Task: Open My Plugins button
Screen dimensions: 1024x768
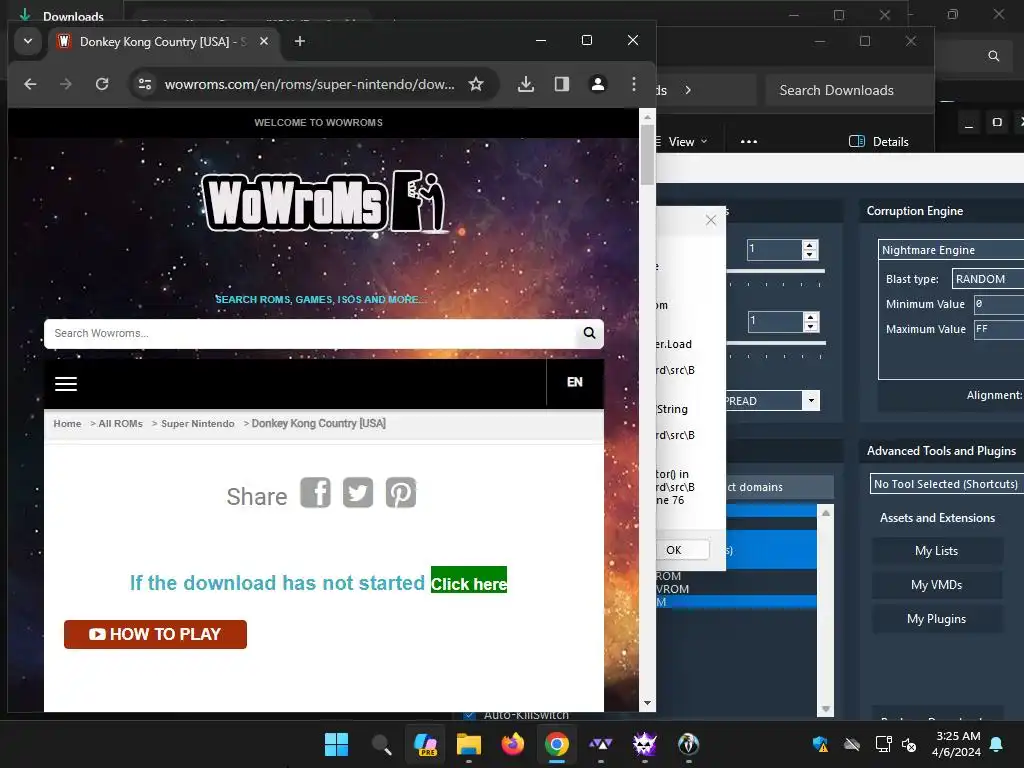Action: [936, 618]
